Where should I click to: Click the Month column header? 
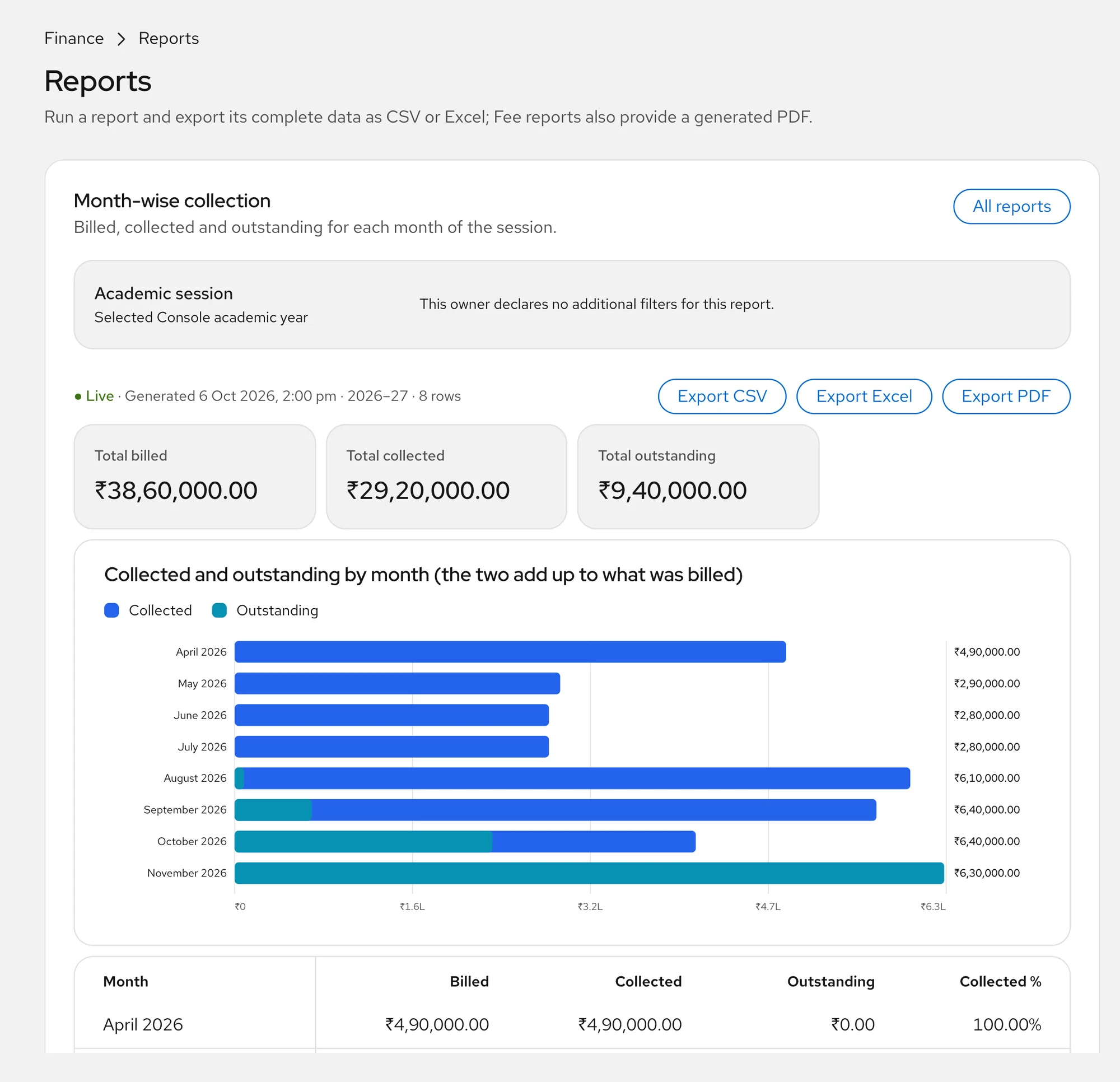125,981
